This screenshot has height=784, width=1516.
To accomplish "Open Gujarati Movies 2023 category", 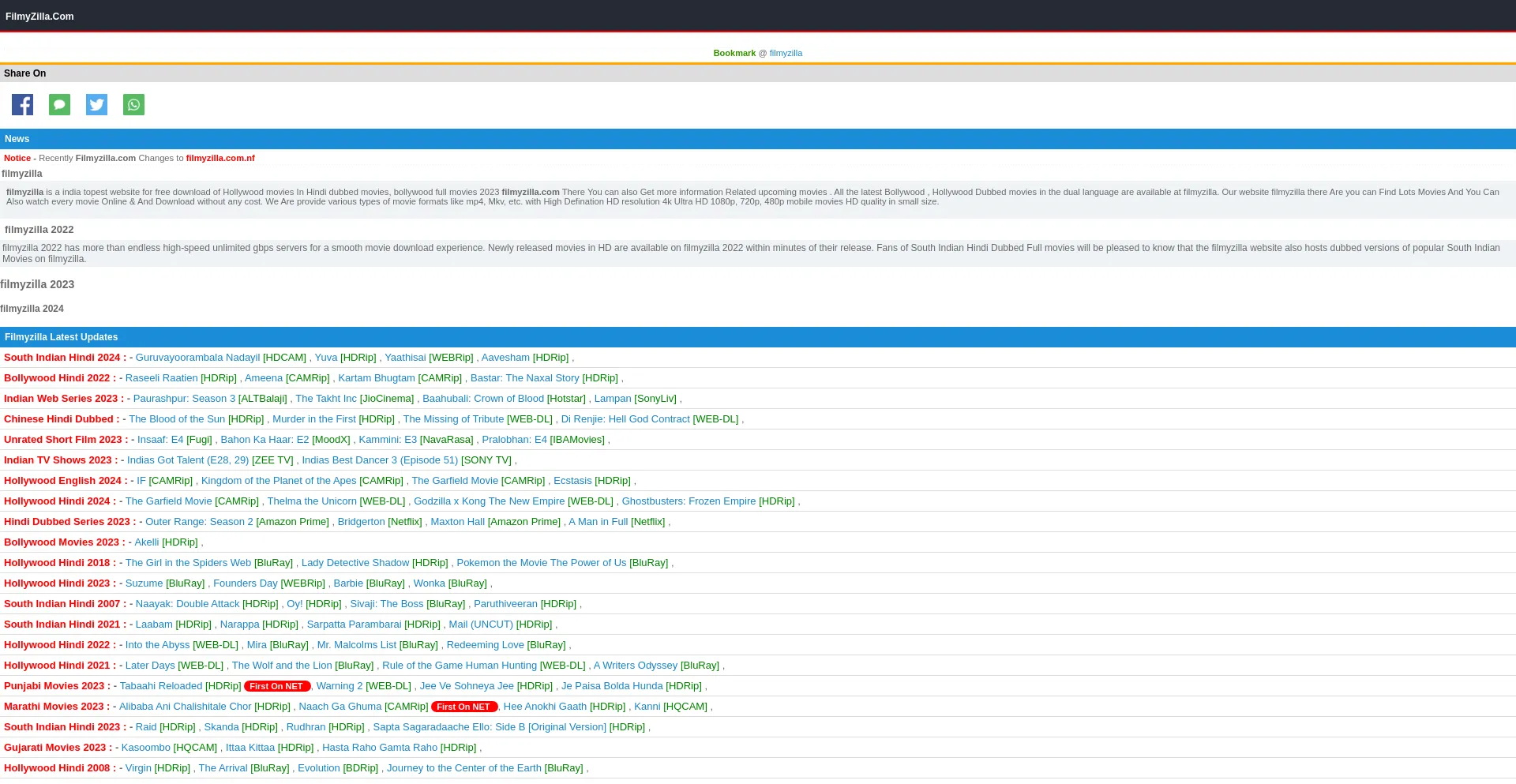I will pyautogui.click(x=55, y=748).
